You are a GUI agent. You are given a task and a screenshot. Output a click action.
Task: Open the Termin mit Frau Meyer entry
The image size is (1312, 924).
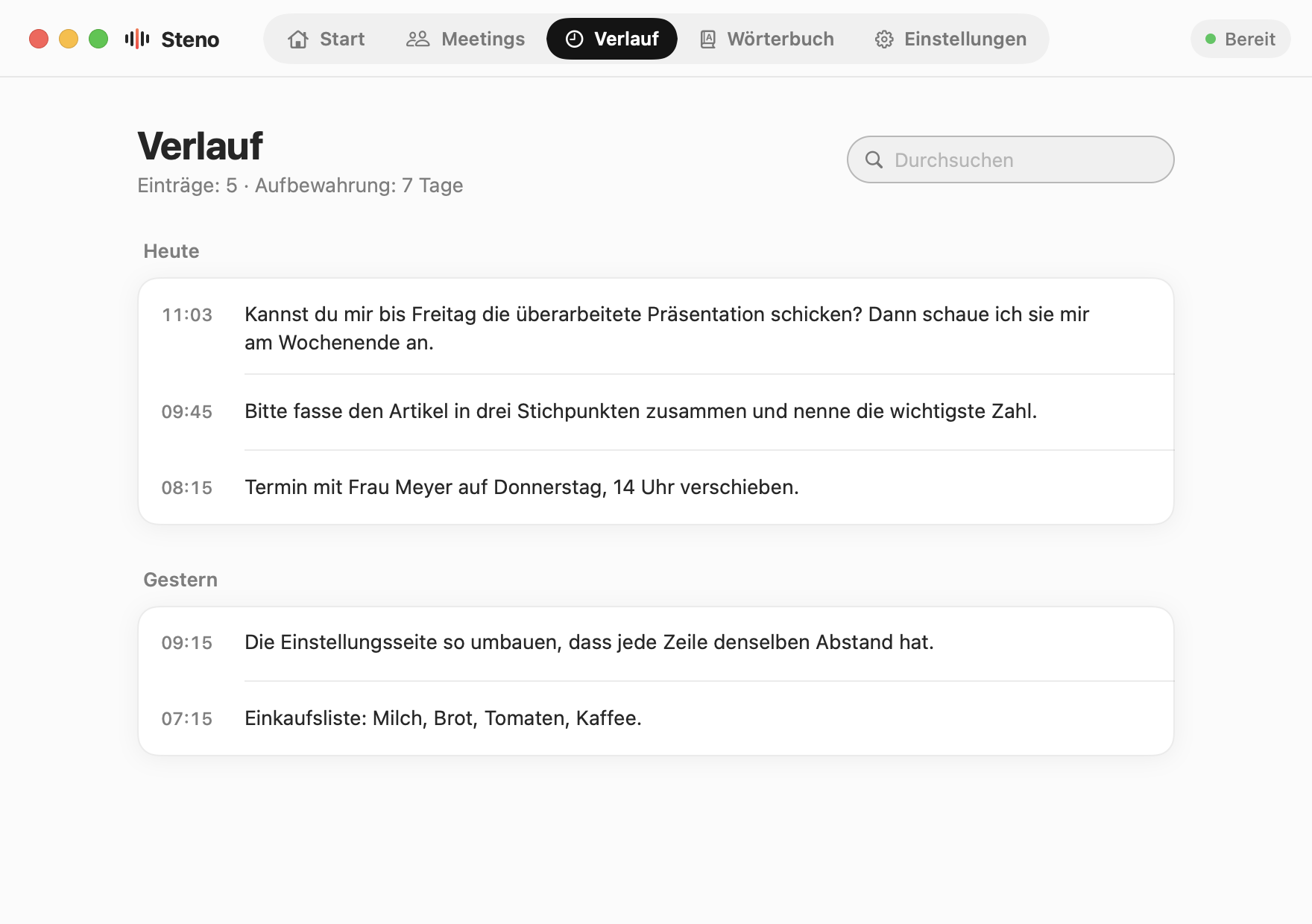pos(656,487)
